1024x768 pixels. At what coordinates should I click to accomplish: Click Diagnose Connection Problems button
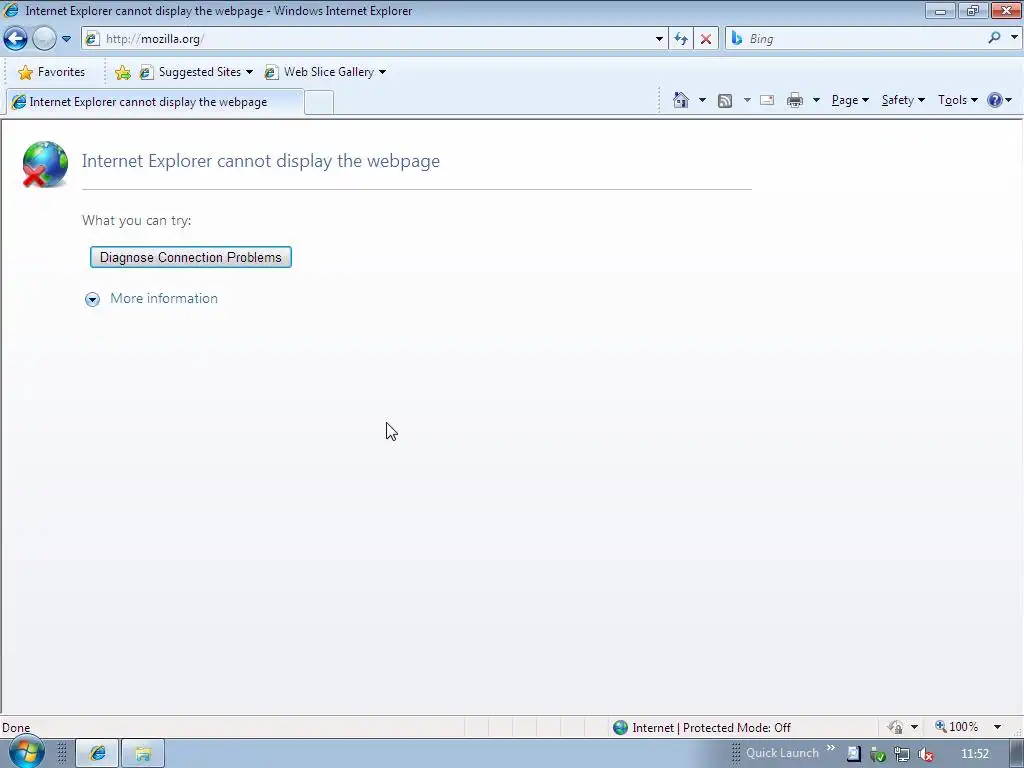191,257
